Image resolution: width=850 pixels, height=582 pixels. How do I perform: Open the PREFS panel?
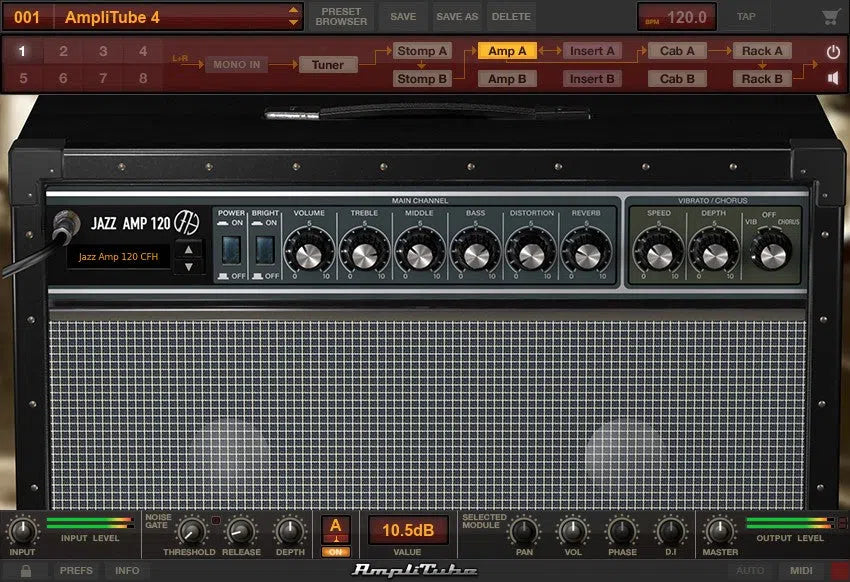(x=75, y=571)
